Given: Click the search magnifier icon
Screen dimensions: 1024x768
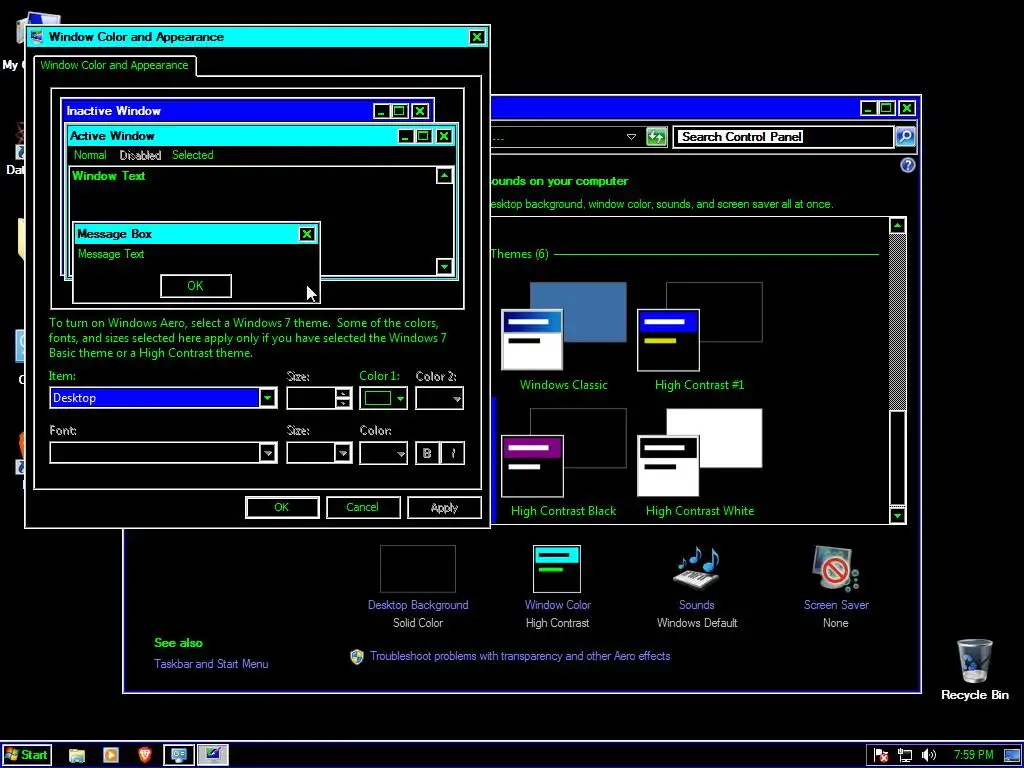Looking at the screenshot, I should [x=905, y=136].
